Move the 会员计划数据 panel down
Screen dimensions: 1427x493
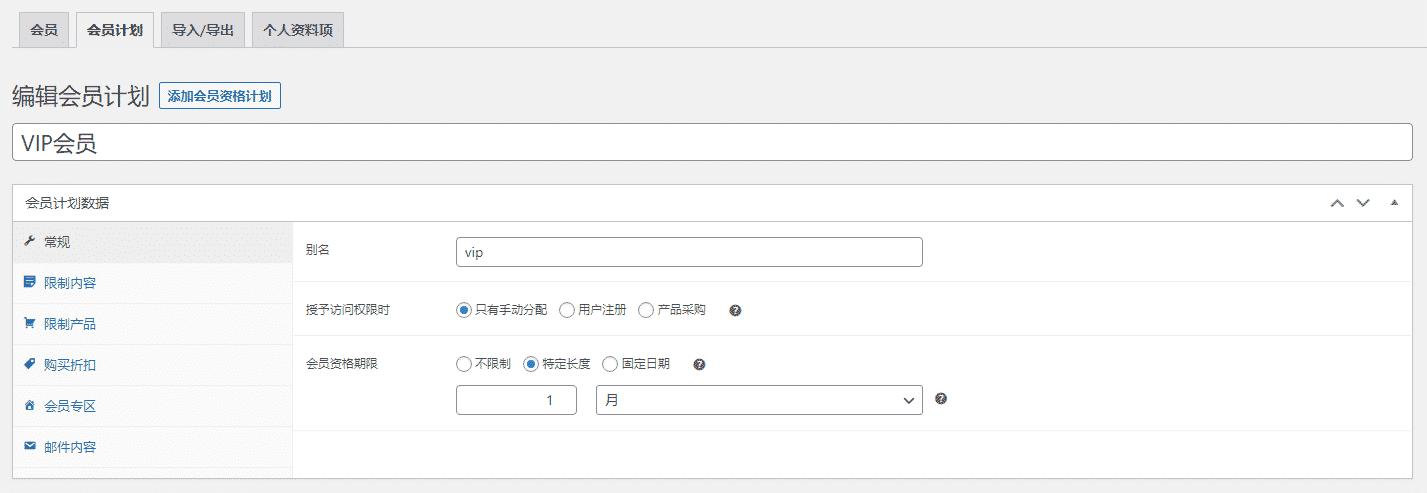coord(1362,203)
